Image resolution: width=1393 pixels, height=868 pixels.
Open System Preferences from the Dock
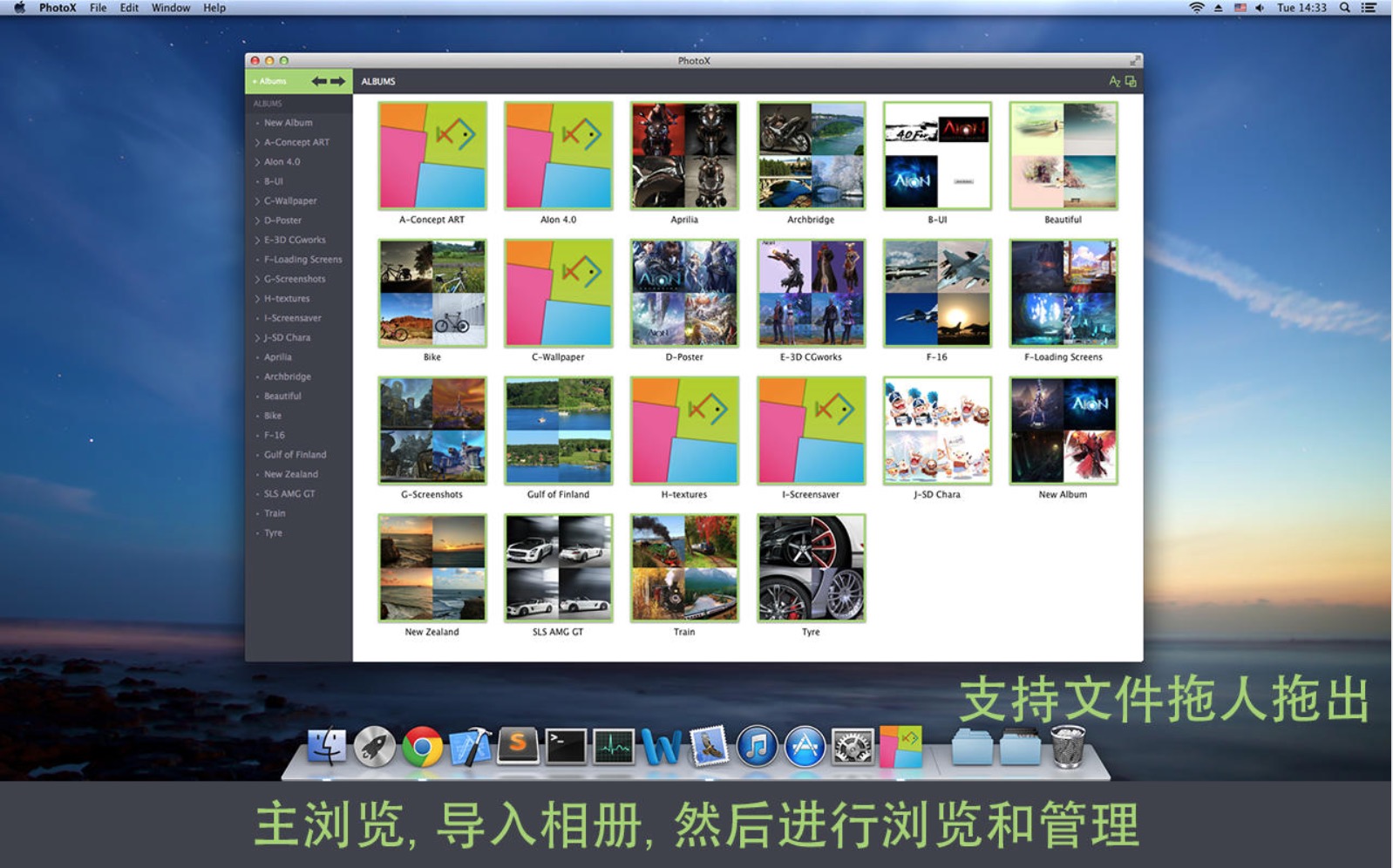tap(853, 747)
